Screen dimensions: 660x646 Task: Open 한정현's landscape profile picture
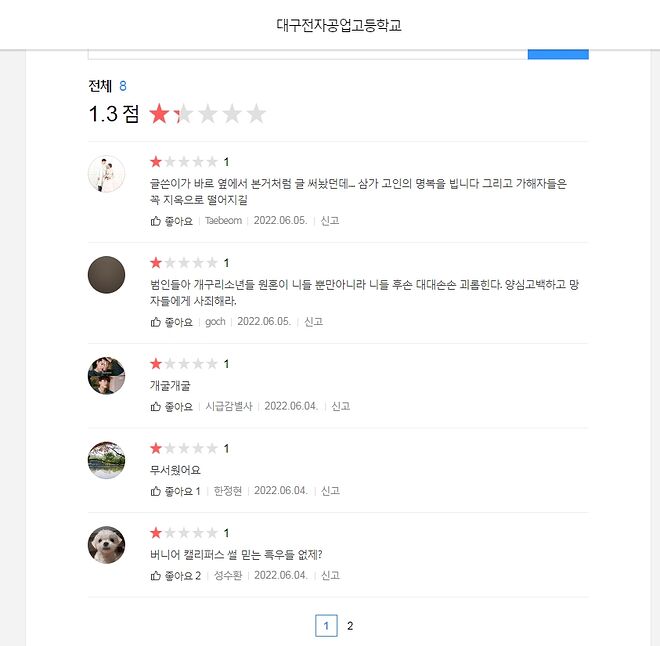[106, 460]
